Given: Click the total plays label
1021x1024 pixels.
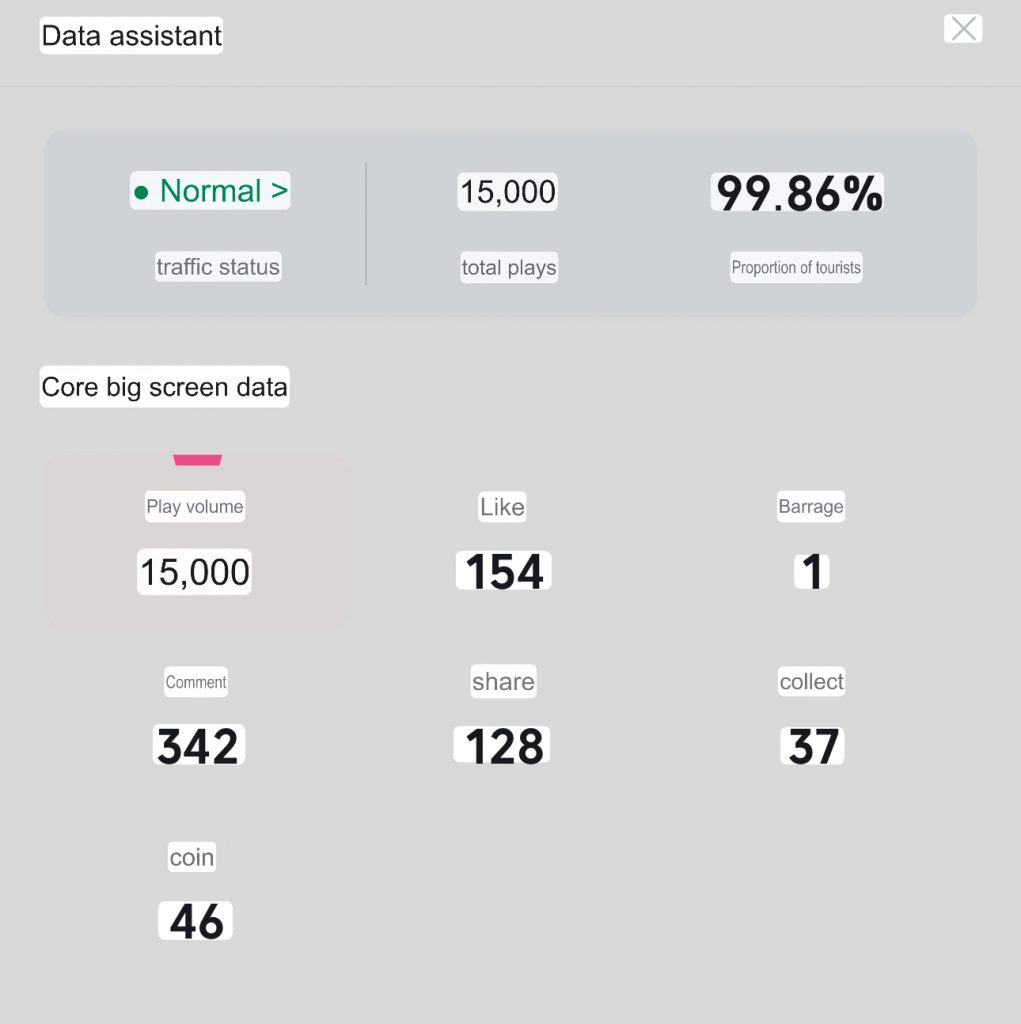Looking at the screenshot, I should pos(509,268).
